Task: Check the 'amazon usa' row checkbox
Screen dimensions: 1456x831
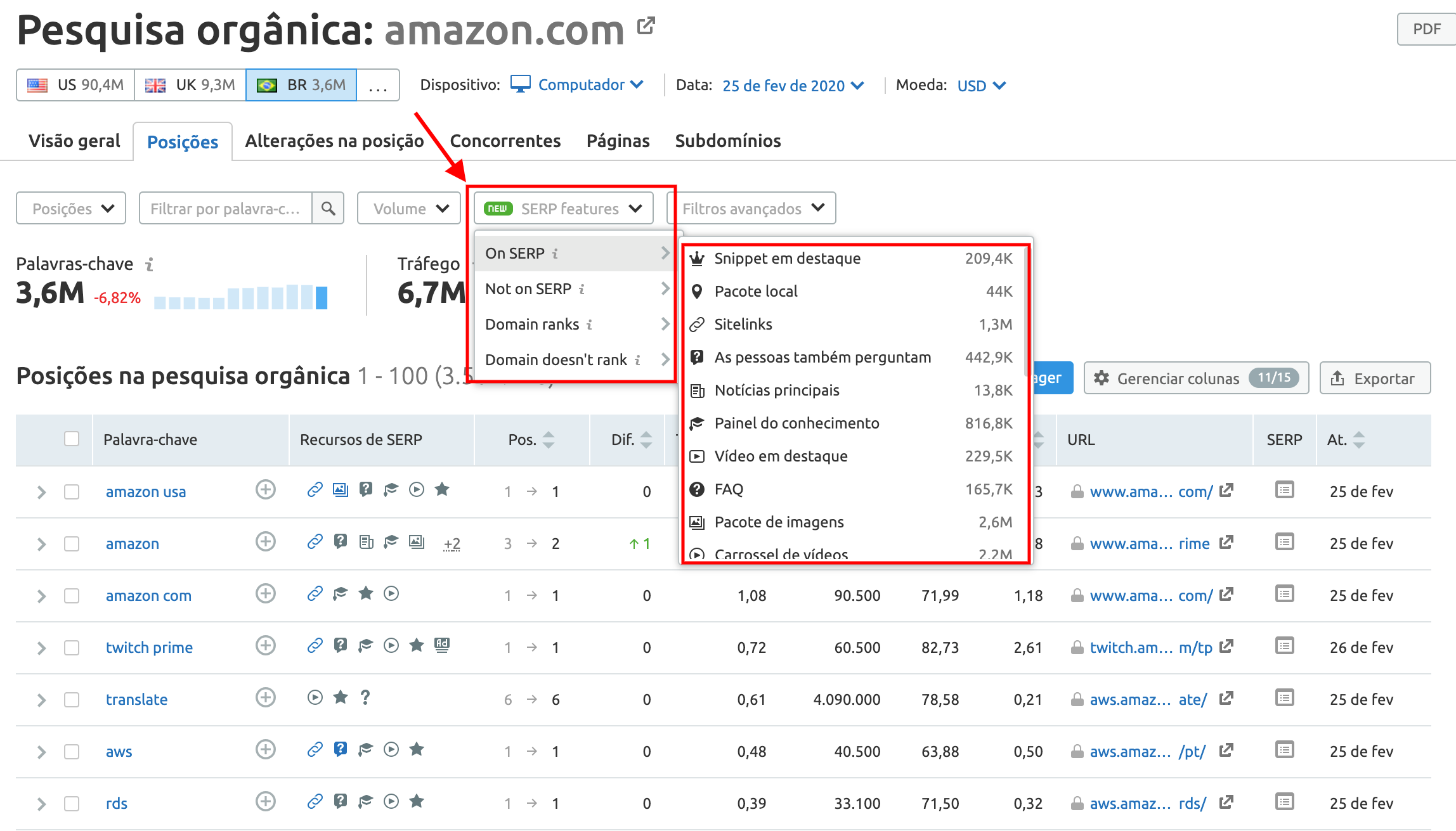Action: [72, 492]
